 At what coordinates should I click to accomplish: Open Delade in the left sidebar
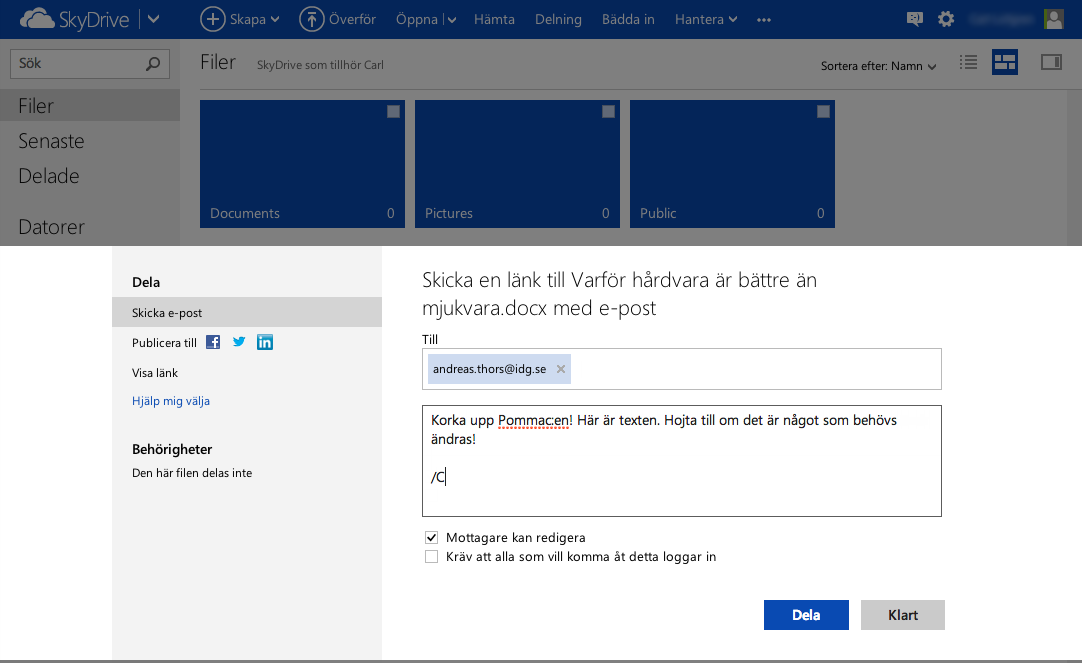point(48,176)
